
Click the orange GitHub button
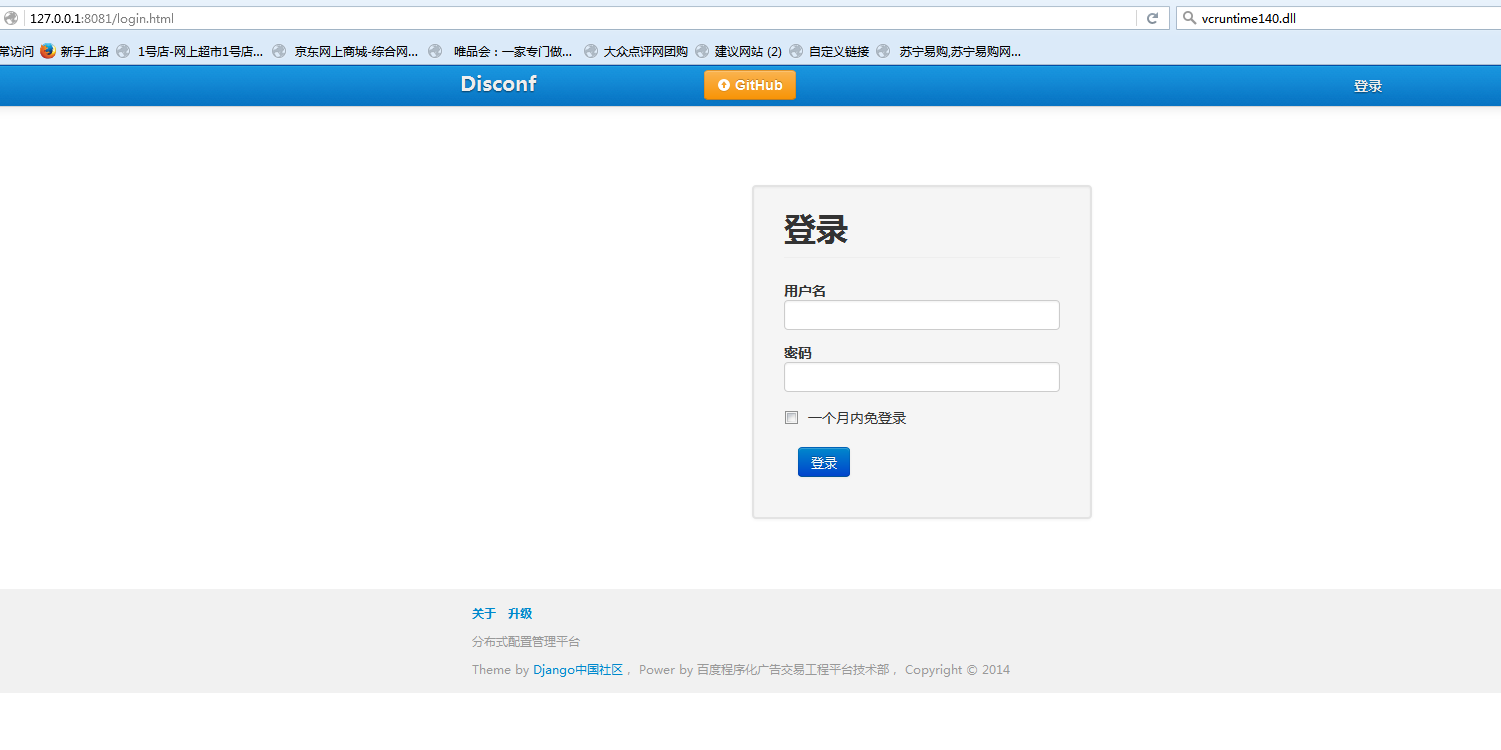(x=750, y=85)
